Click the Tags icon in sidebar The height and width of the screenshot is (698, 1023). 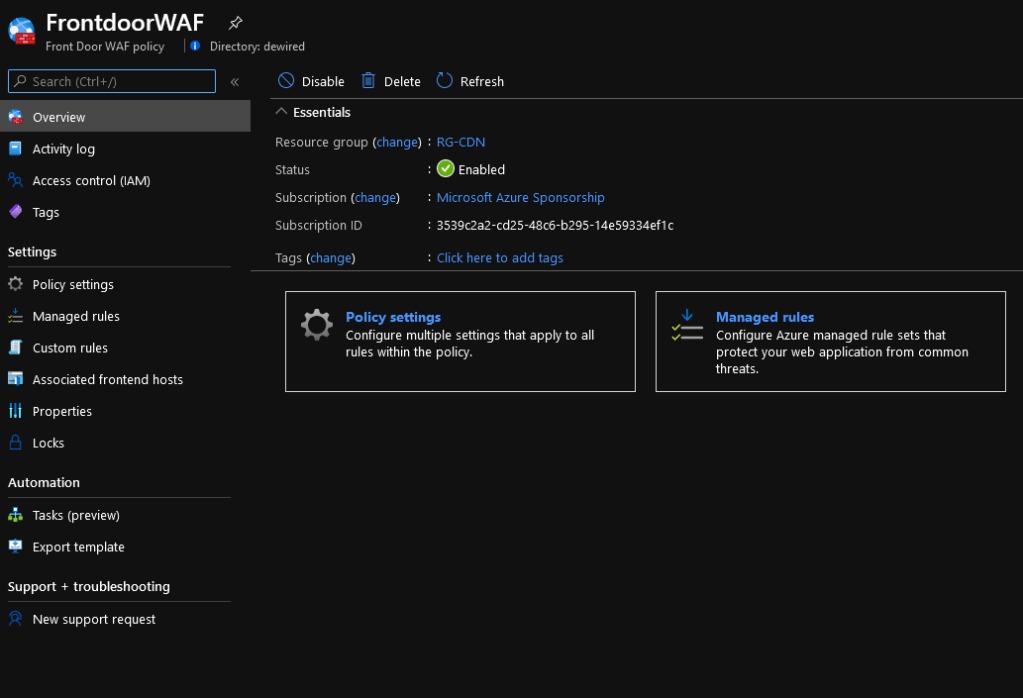point(15,212)
